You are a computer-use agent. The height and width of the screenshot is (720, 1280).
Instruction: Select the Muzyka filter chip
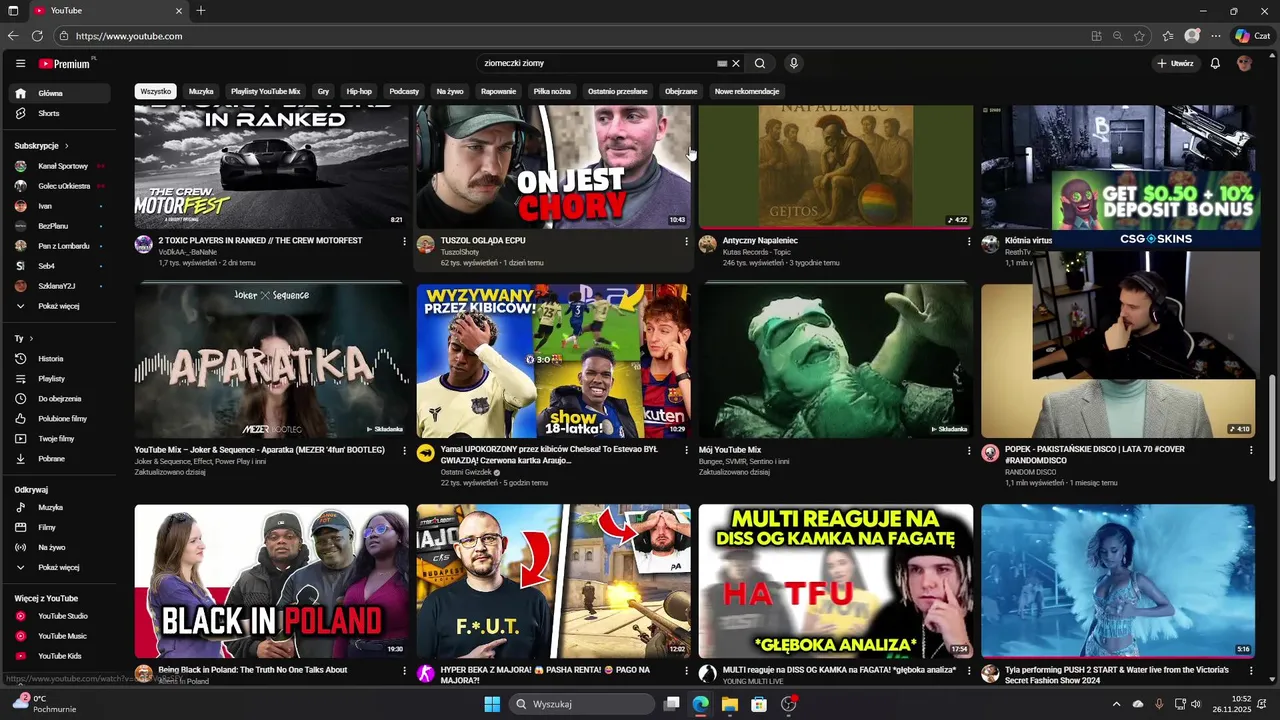[x=201, y=91]
